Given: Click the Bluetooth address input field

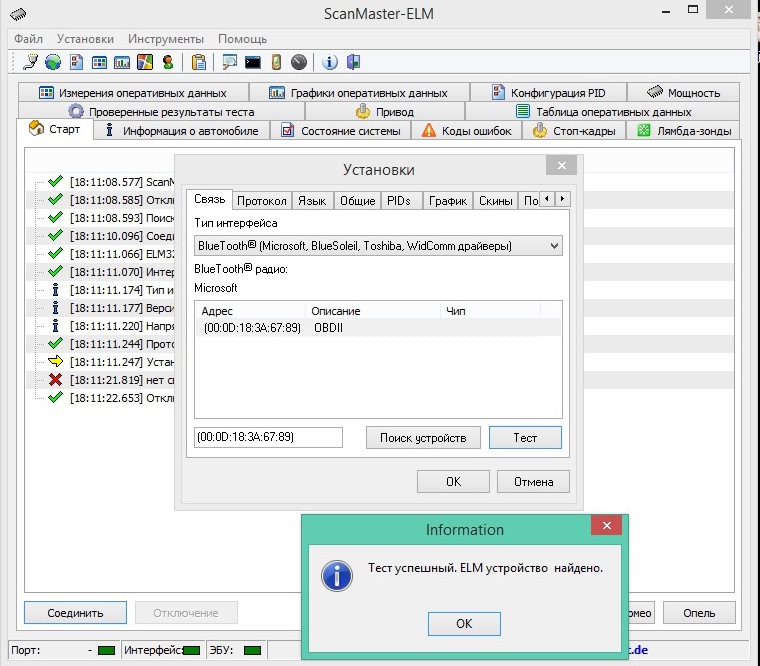Looking at the screenshot, I should coord(268,437).
